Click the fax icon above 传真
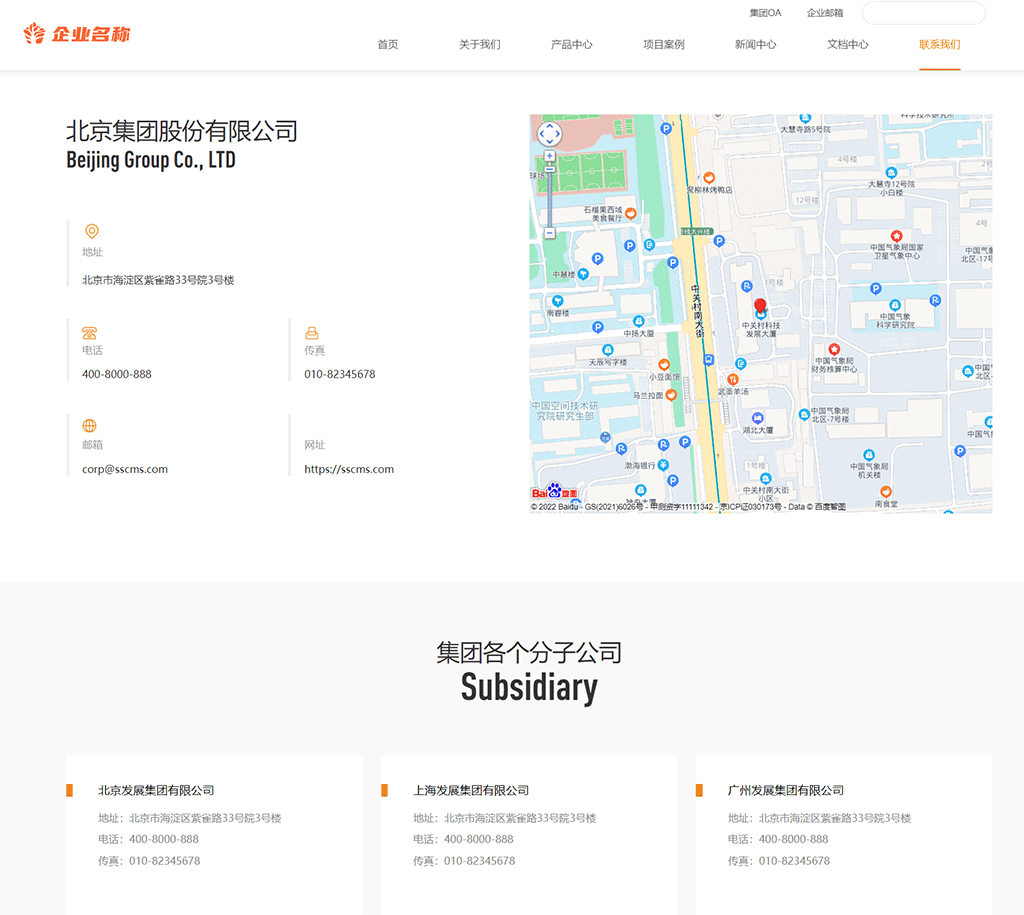The width and height of the screenshot is (1024, 915). [312, 333]
